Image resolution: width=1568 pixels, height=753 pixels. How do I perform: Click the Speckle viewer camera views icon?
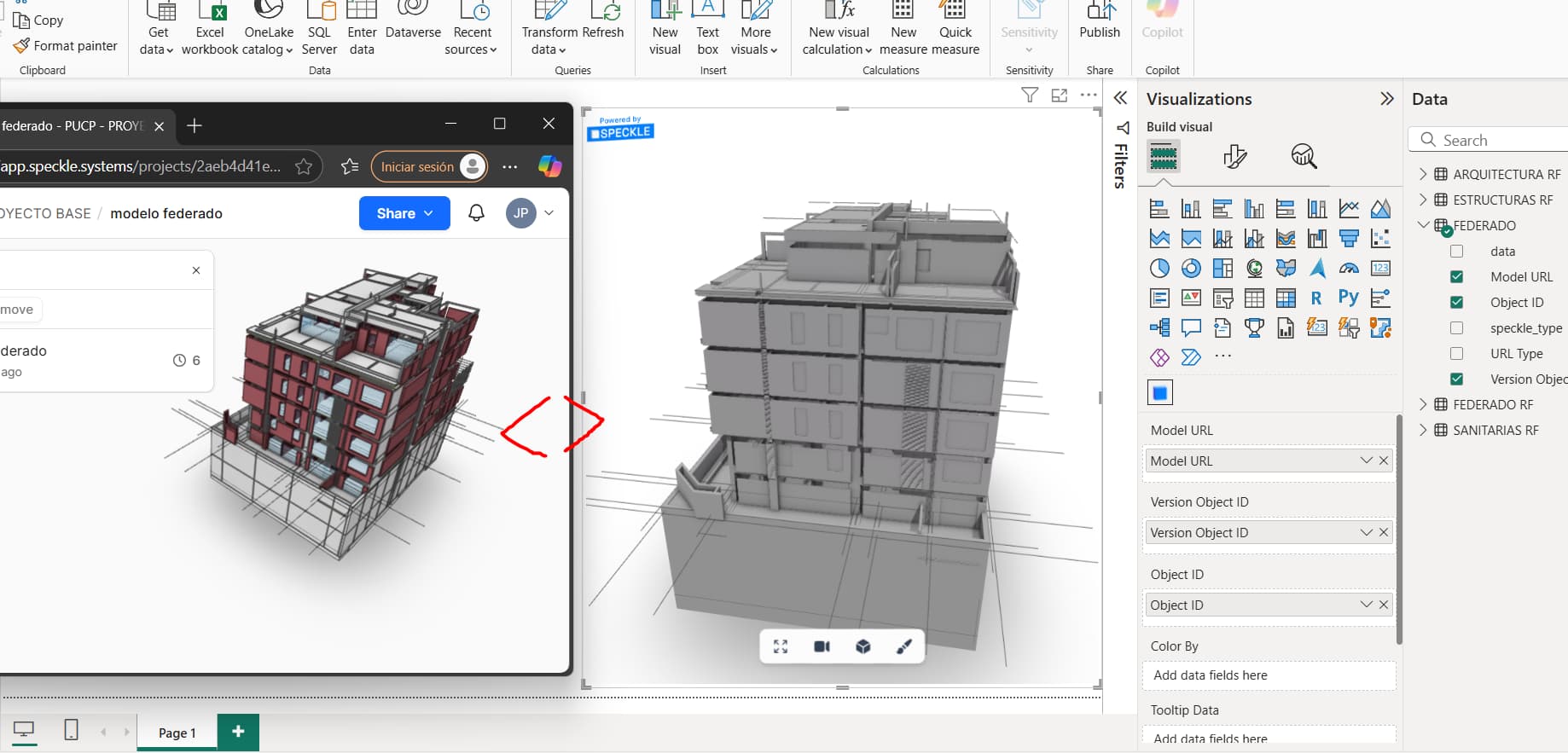[x=822, y=646]
